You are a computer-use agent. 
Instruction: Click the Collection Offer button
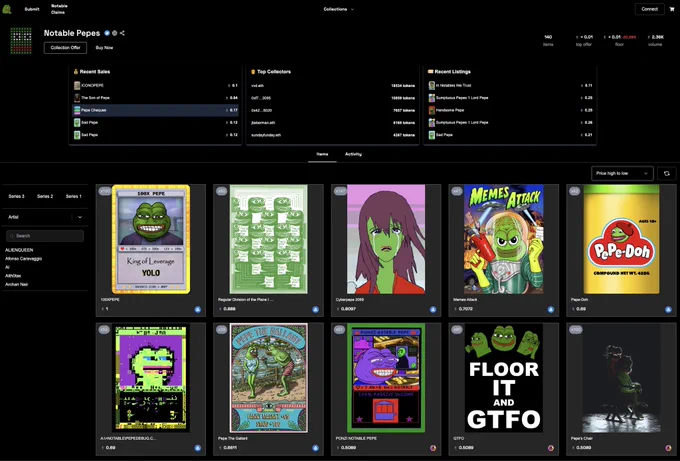pos(65,48)
